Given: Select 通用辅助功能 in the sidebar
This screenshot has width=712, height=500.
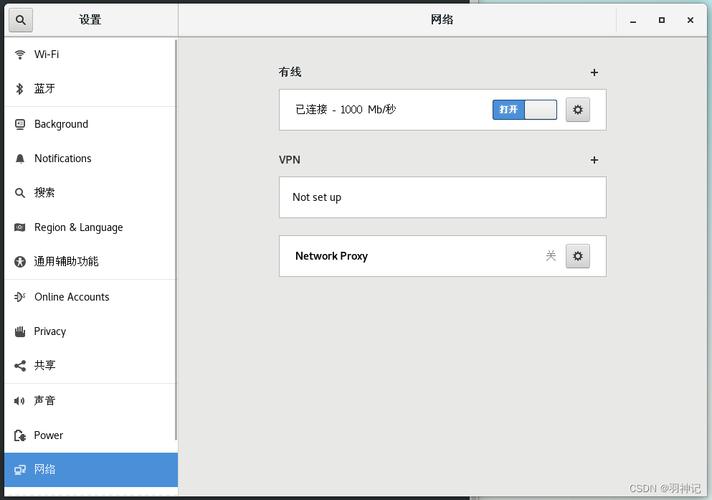Looking at the screenshot, I should (90, 262).
